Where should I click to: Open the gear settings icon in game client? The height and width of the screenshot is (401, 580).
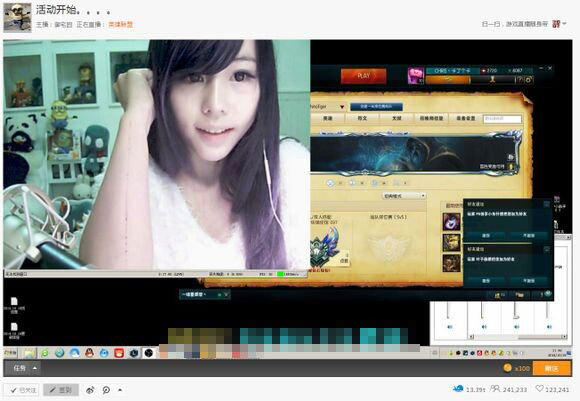529,80
